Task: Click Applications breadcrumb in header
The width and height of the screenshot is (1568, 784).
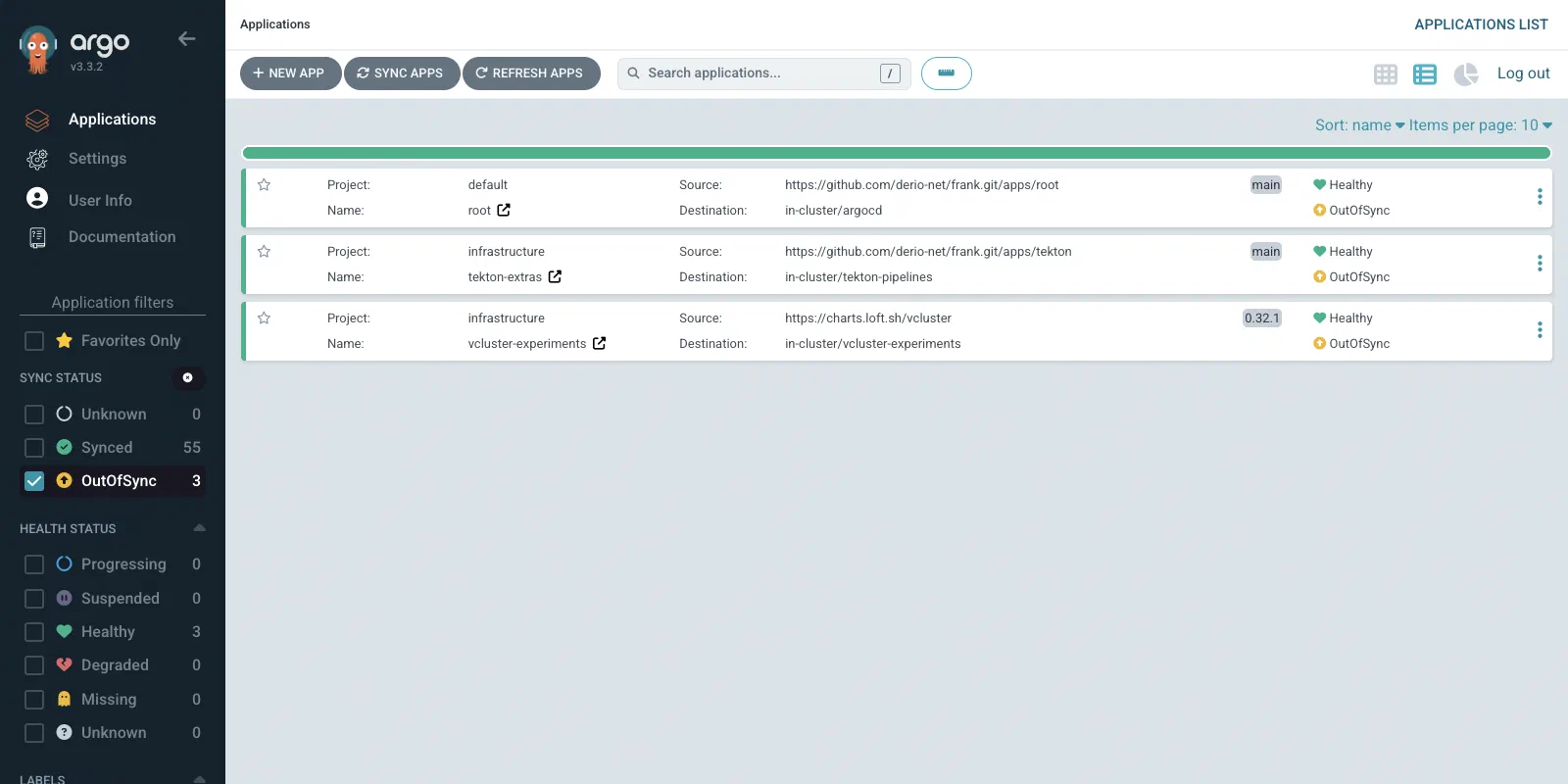Action: point(274,24)
